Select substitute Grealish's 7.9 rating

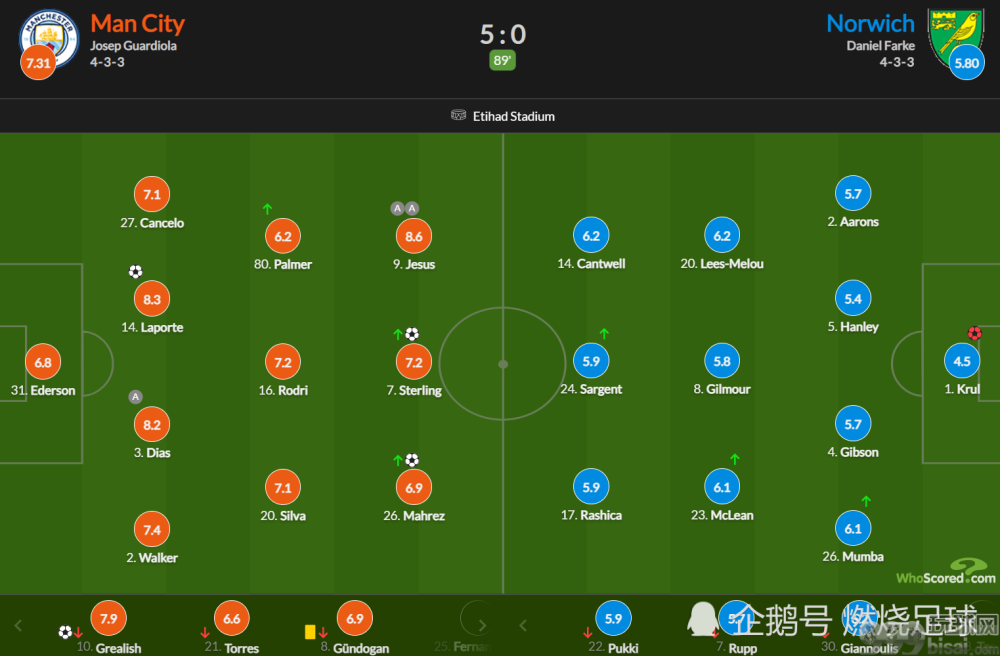pyautogui.click(x=108, y=618)
